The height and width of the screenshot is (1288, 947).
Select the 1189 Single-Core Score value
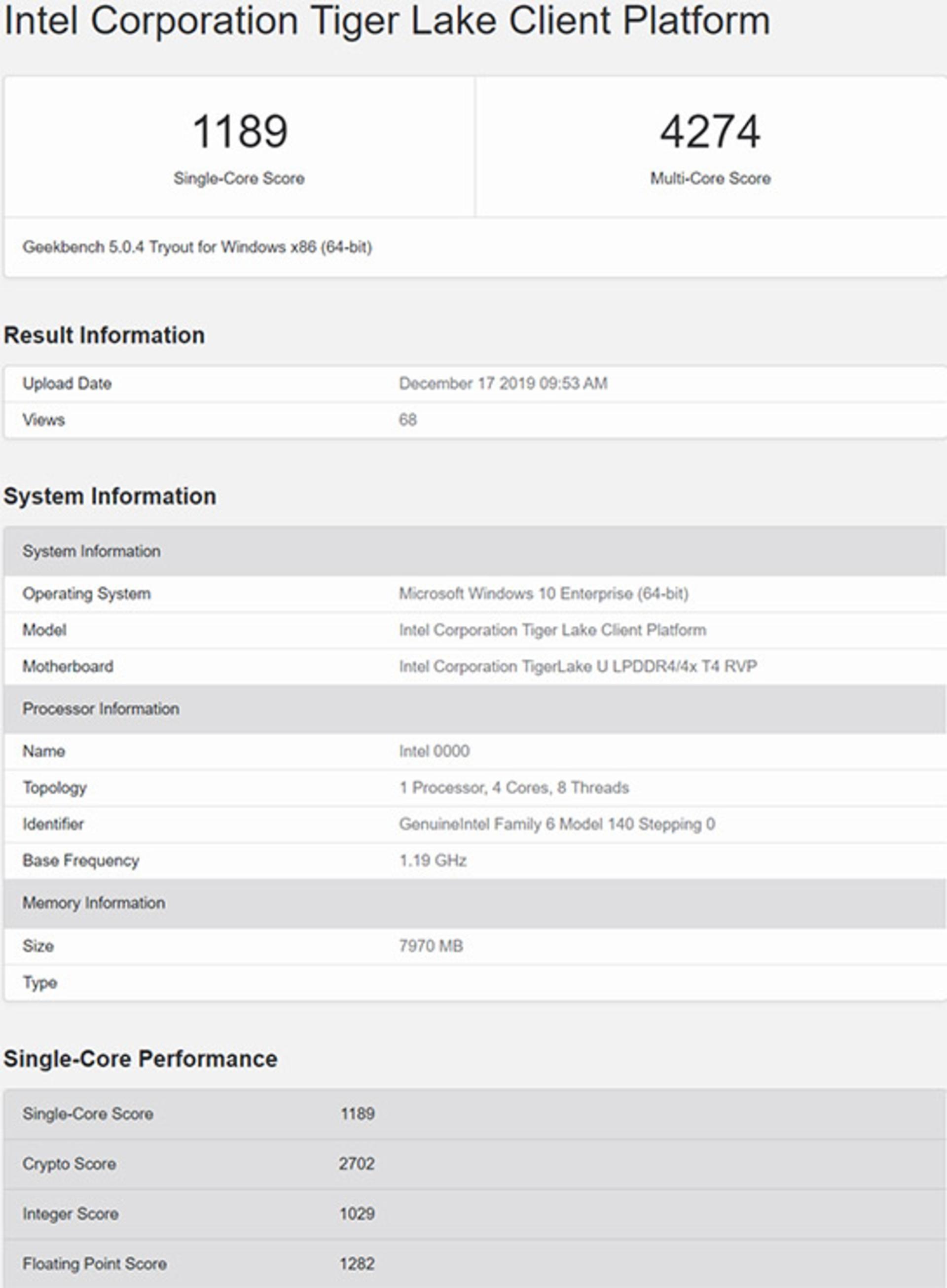point(240,131)
